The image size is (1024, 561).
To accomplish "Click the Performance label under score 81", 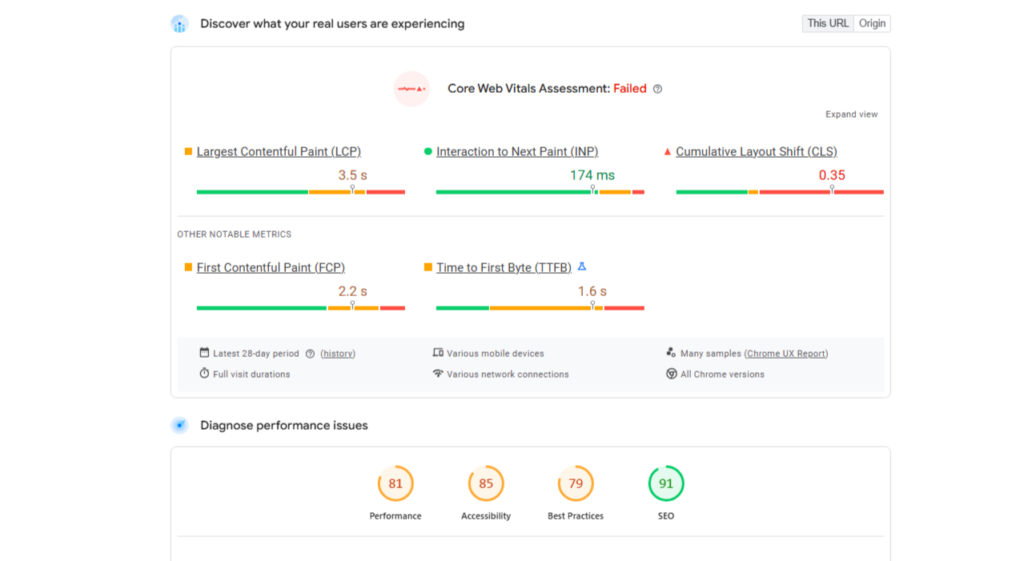I will (x=395, y=516).
